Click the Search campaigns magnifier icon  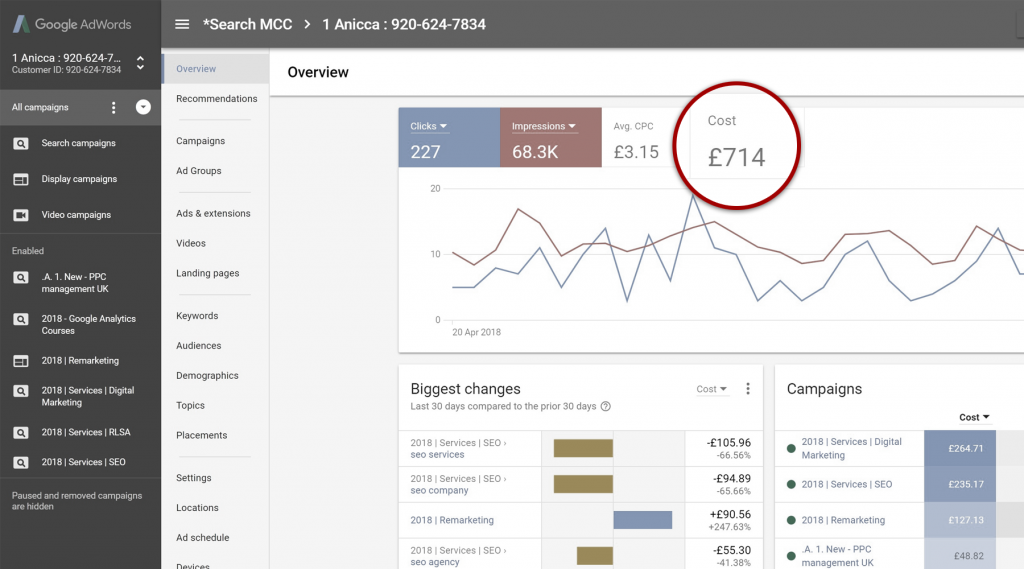(x=20, y=143)
